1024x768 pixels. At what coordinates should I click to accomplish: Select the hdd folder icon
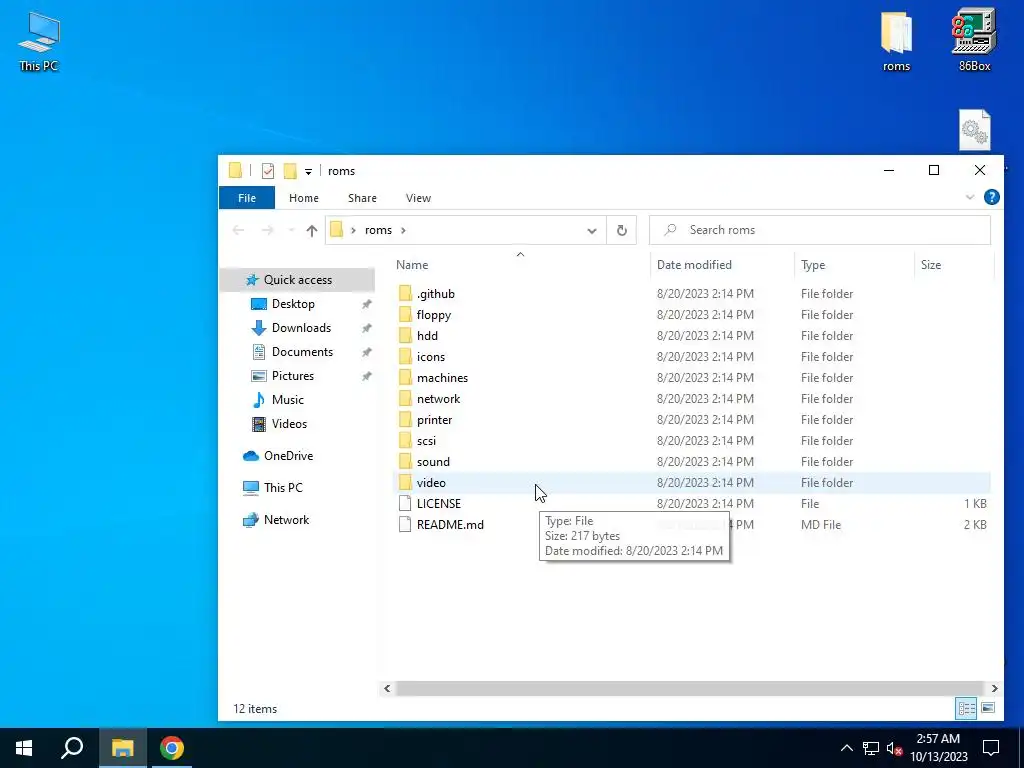(405, 336)
